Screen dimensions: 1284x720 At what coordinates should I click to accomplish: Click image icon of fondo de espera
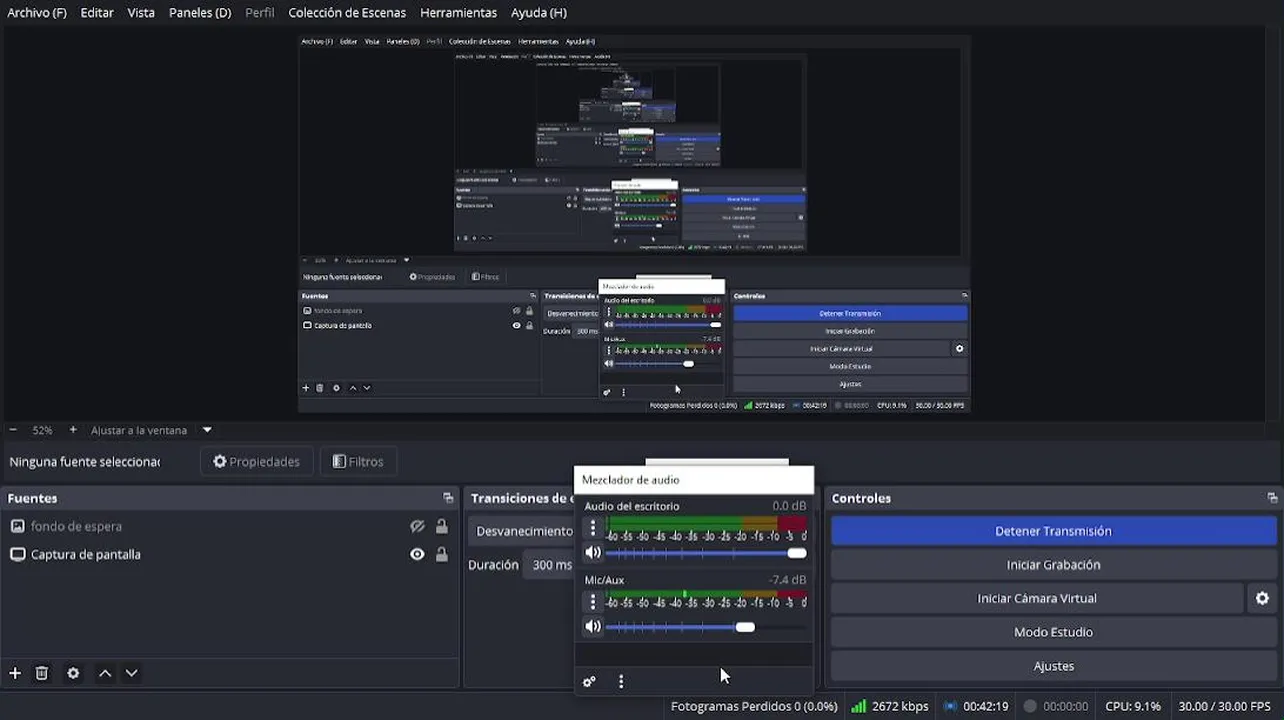[17, 526]
